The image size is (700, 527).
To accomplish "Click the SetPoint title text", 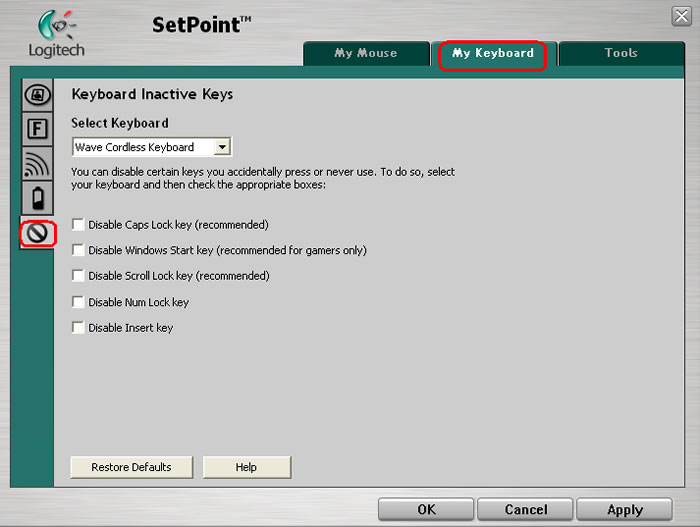I will click(x=201, y=25).
